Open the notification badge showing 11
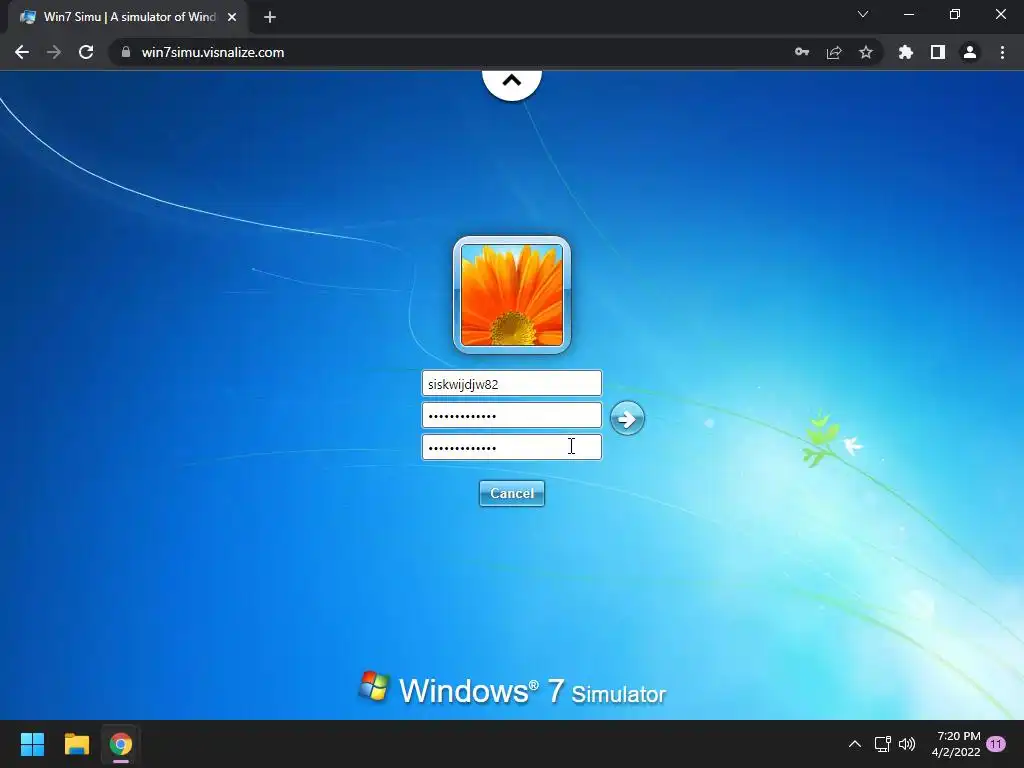Image resolution: width=1024 pixels, height=768 pixels. click(x=996, y=744)
